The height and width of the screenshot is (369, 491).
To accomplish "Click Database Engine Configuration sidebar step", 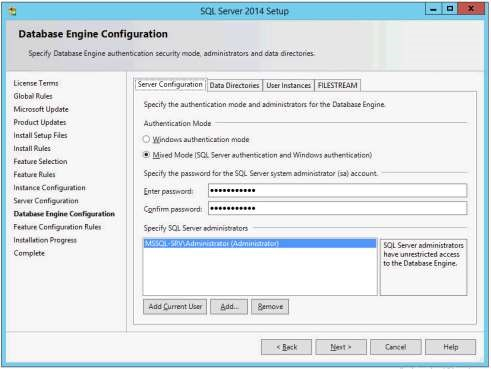I will tap(64, 214).
